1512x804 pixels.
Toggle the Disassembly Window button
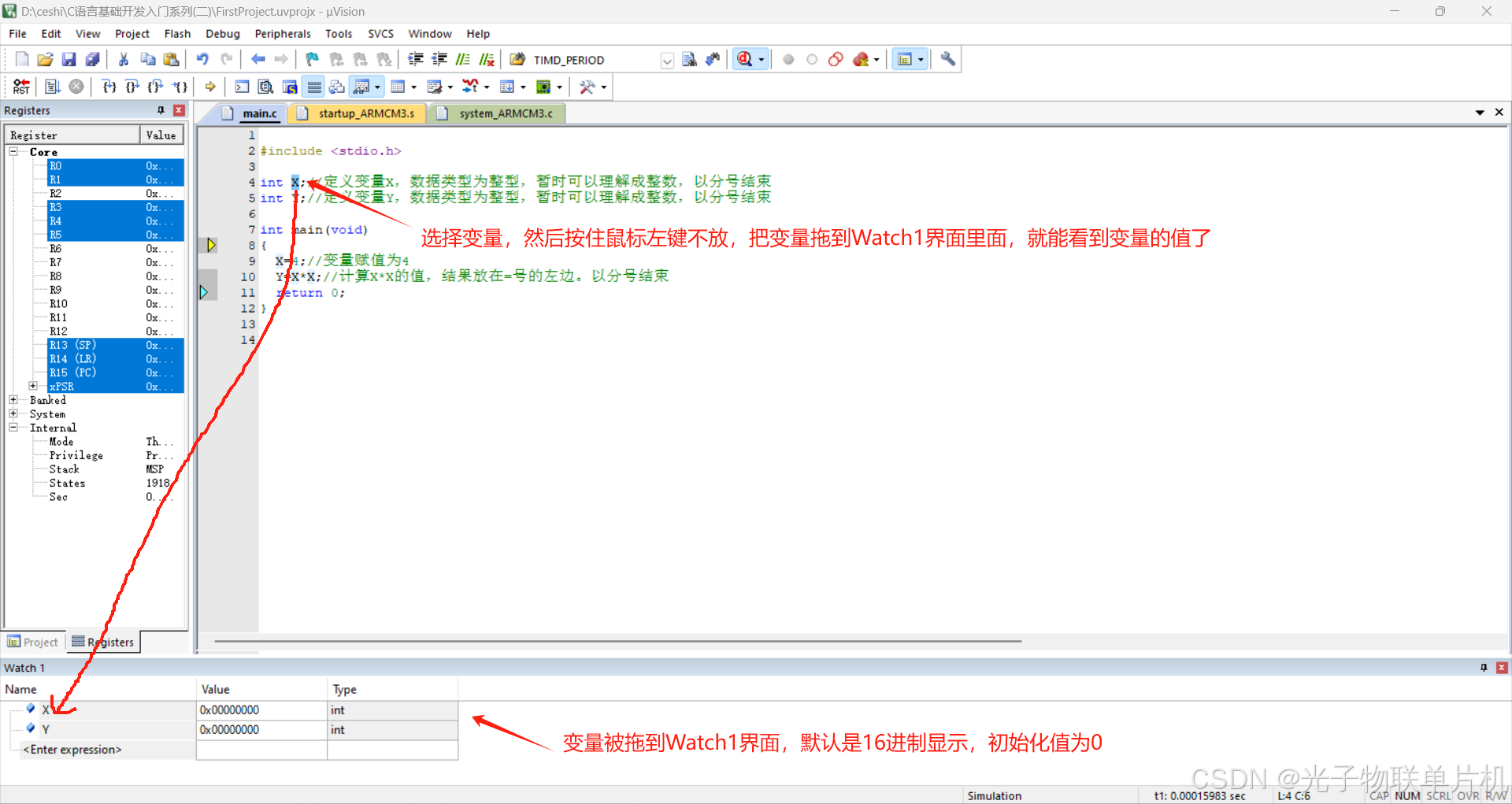click(x=266, y=87)
